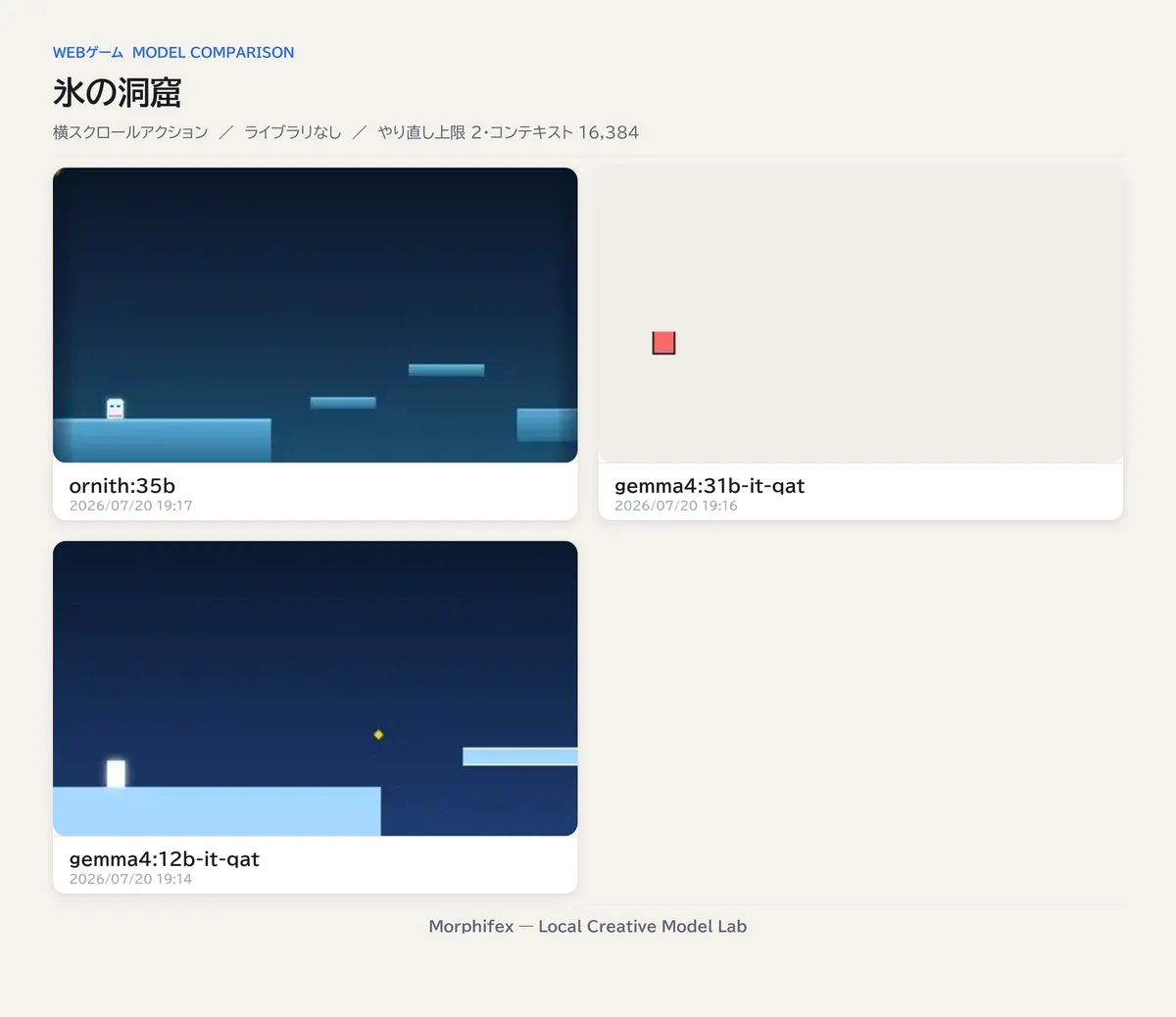Click the yellow diamond collectible
This screenshot has height=1017, width=1176.
[378, 734]
